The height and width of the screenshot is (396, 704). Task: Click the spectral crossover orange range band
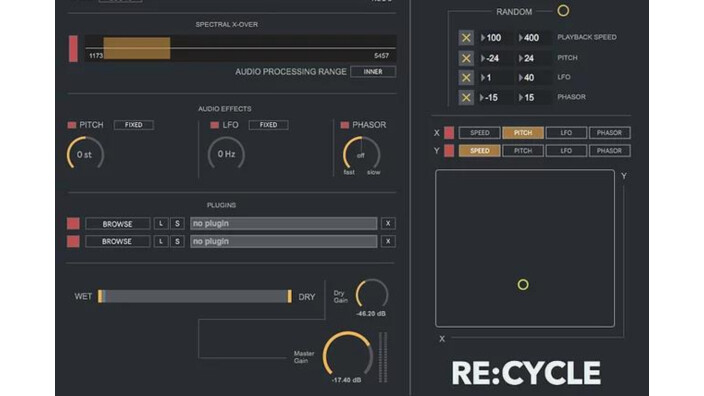(136, 48)
